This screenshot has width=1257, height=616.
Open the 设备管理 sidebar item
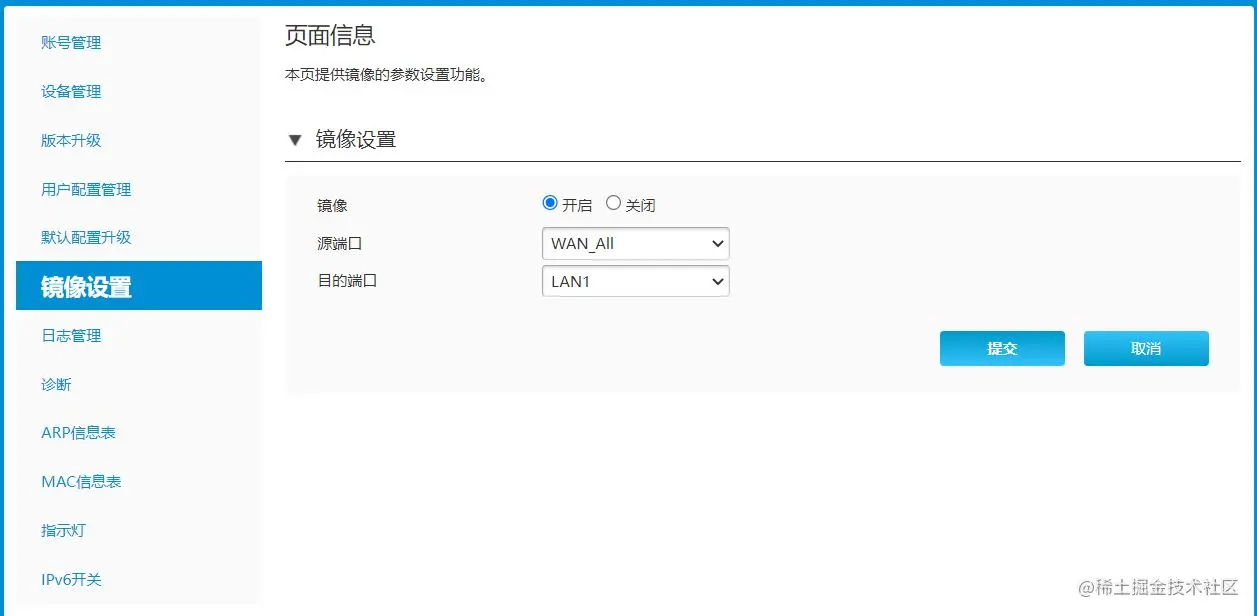(x=70, y=91)
